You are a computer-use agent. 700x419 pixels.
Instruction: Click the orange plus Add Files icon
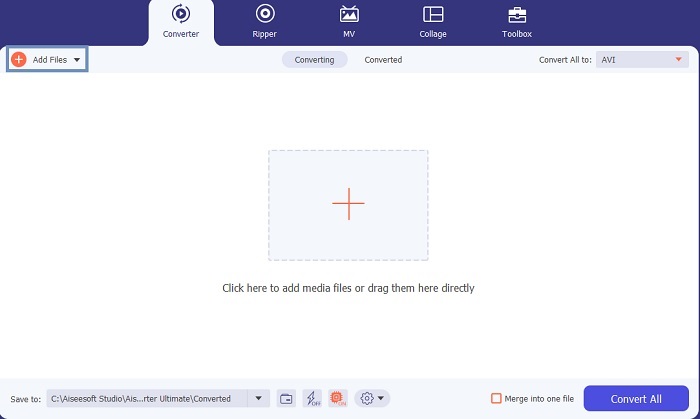click(x=19, y=60)
